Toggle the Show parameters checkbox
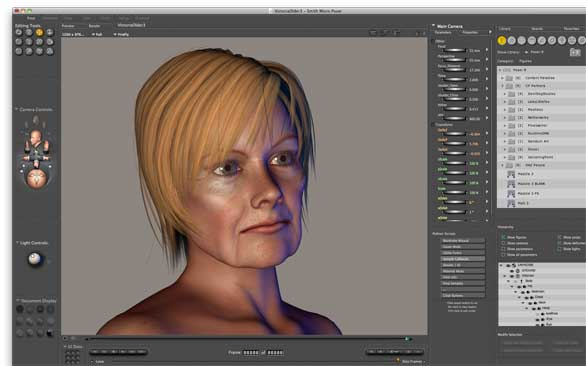Image resolution: width=586 pixels, height=366 pixels. point(503,249)
